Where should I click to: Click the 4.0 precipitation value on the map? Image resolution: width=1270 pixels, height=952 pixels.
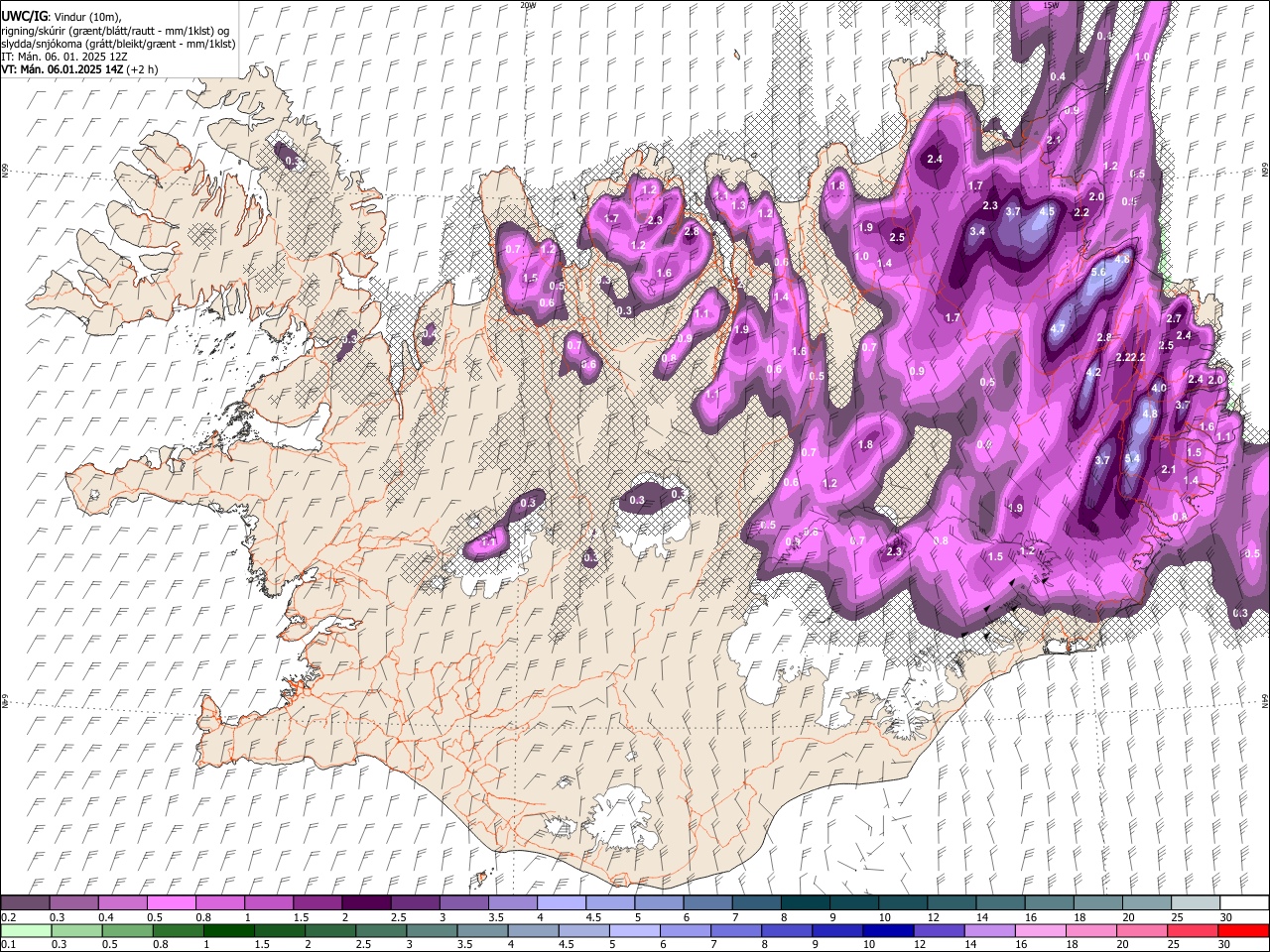(x=1159, y=388)
